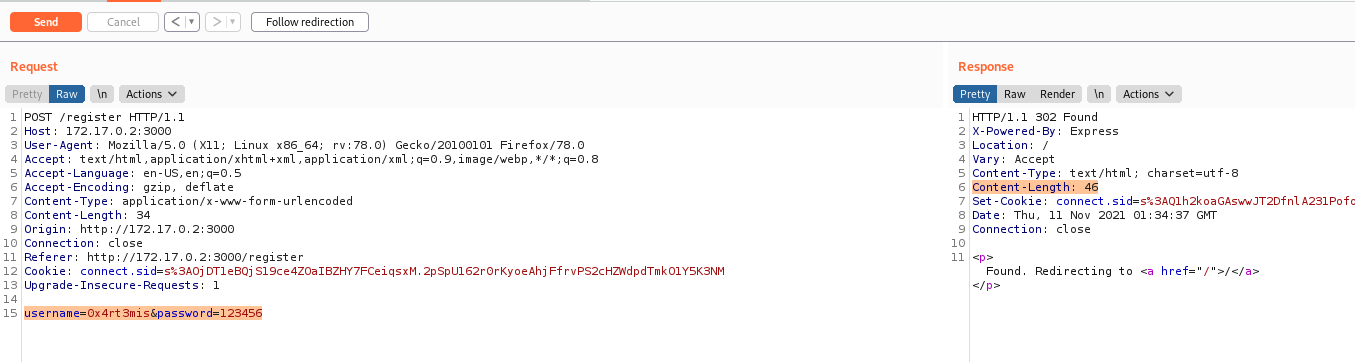Open the previous history dropdown arrow

click(191, 22)
